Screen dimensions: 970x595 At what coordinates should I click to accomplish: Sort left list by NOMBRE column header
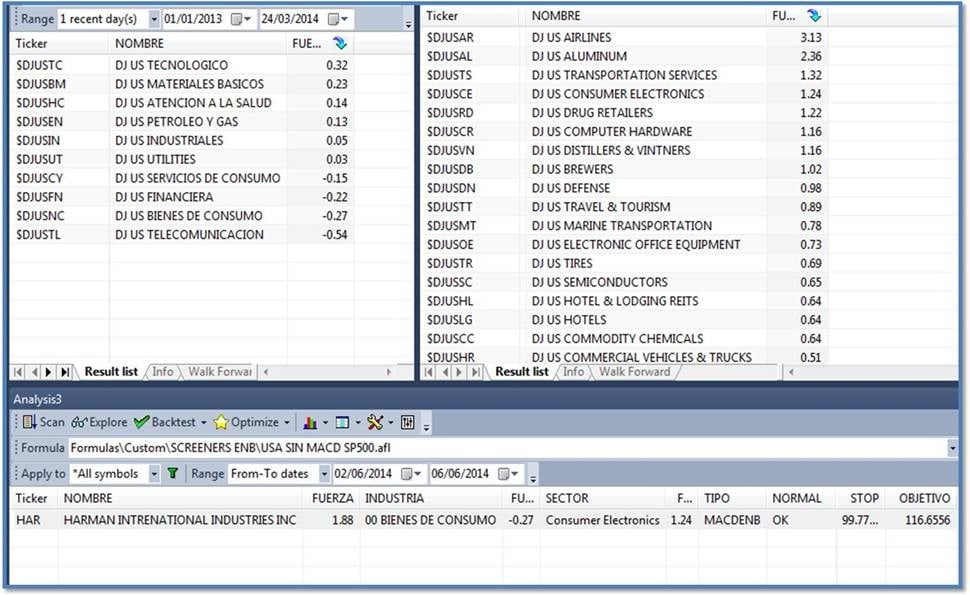198,43
